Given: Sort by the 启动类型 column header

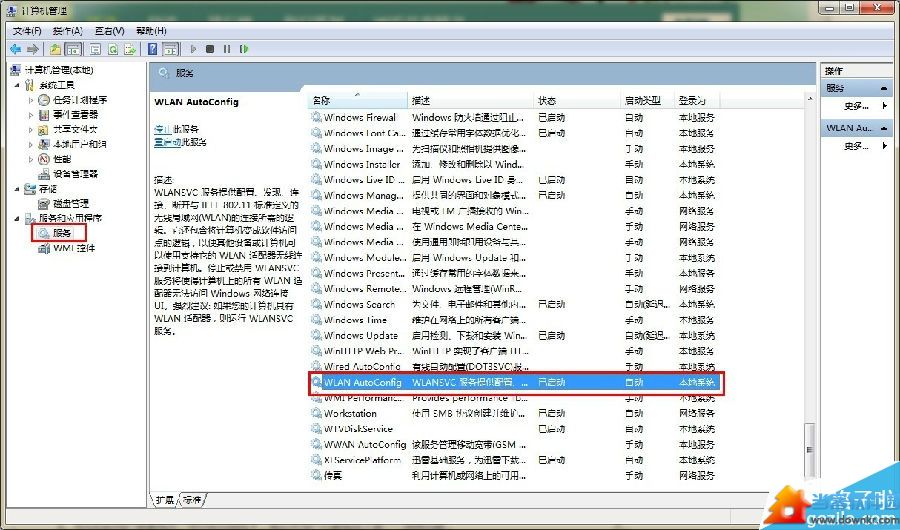Looking at the screenshot, I should pos(647,100).
